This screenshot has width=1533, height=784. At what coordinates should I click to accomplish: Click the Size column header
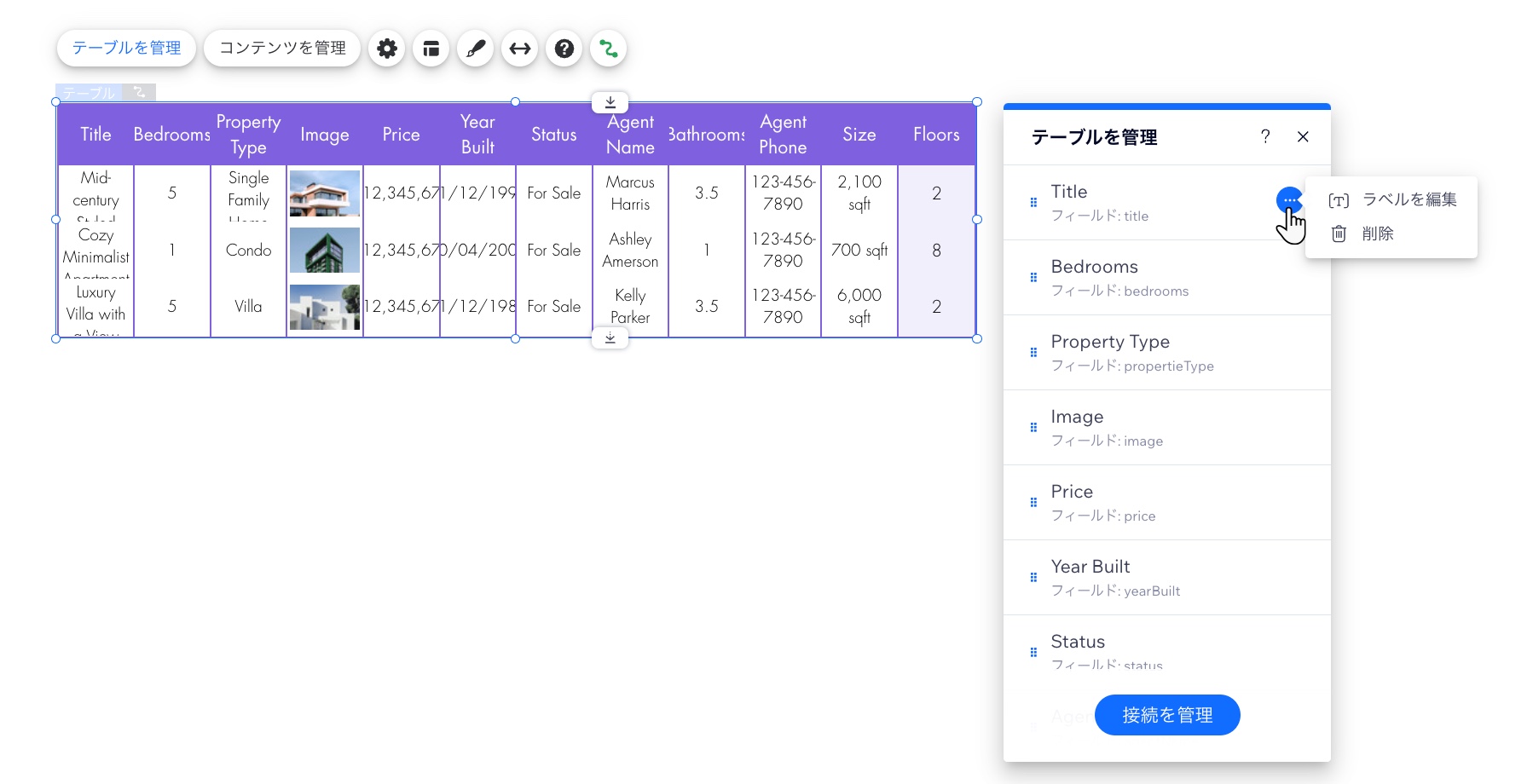tap(859, 135)
